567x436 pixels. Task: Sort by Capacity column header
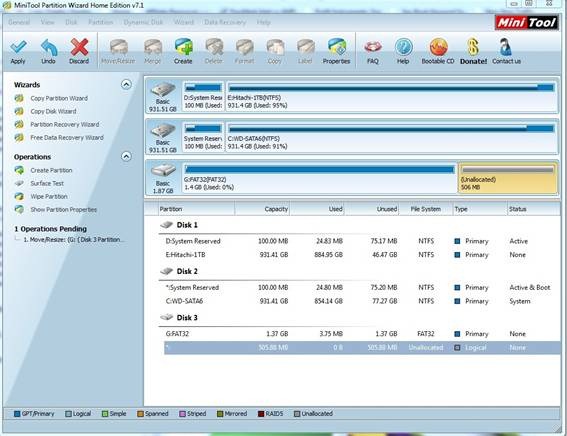click(262, 209)
